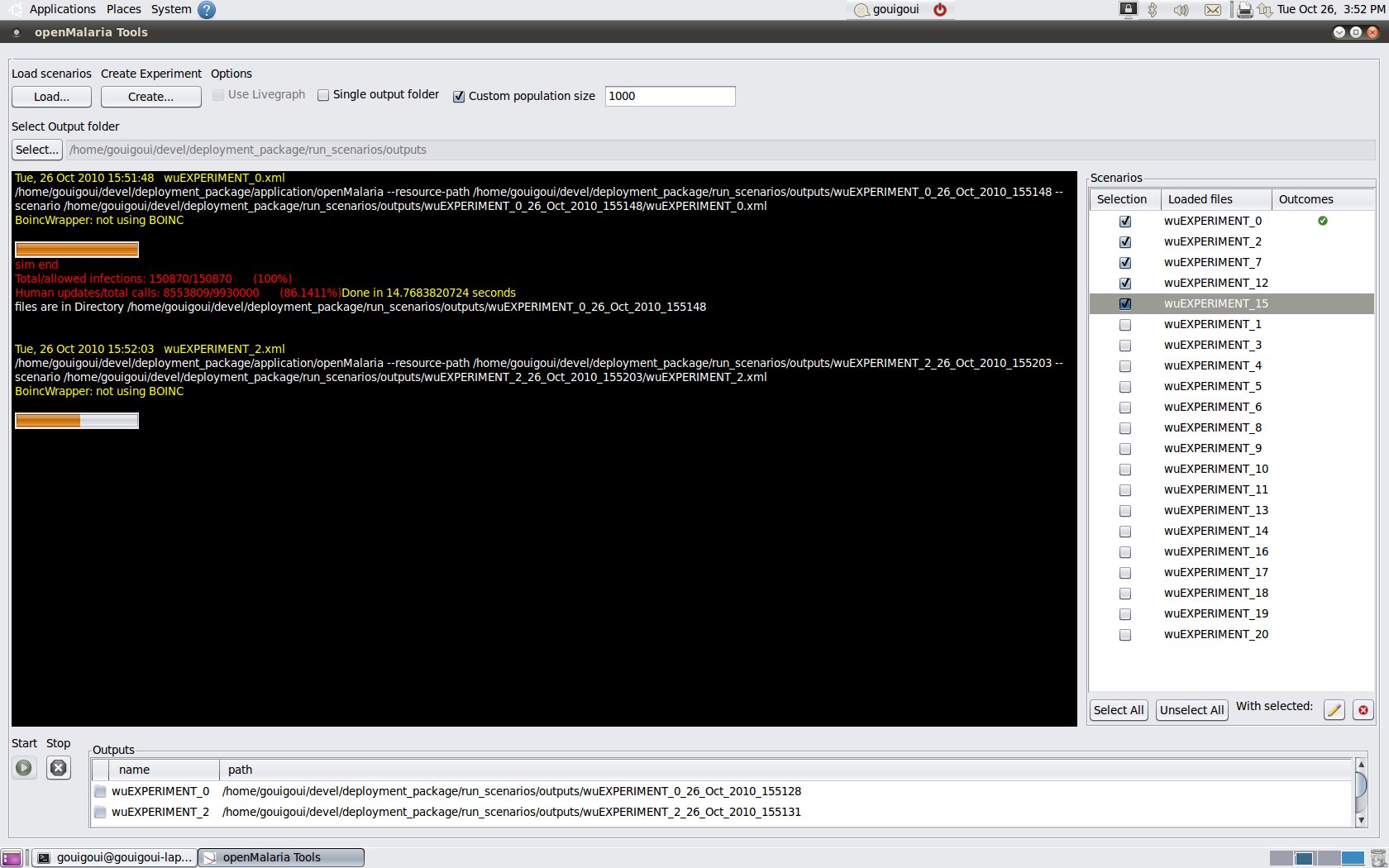The image size is (1389, 868).
Task: Click the wuEXPERIMENT_2 running progress bar
Action: [77, 421]
